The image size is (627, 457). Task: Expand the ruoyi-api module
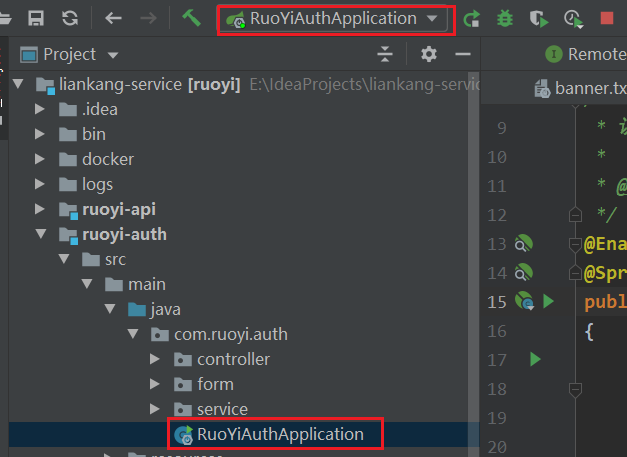coord(39,209)
